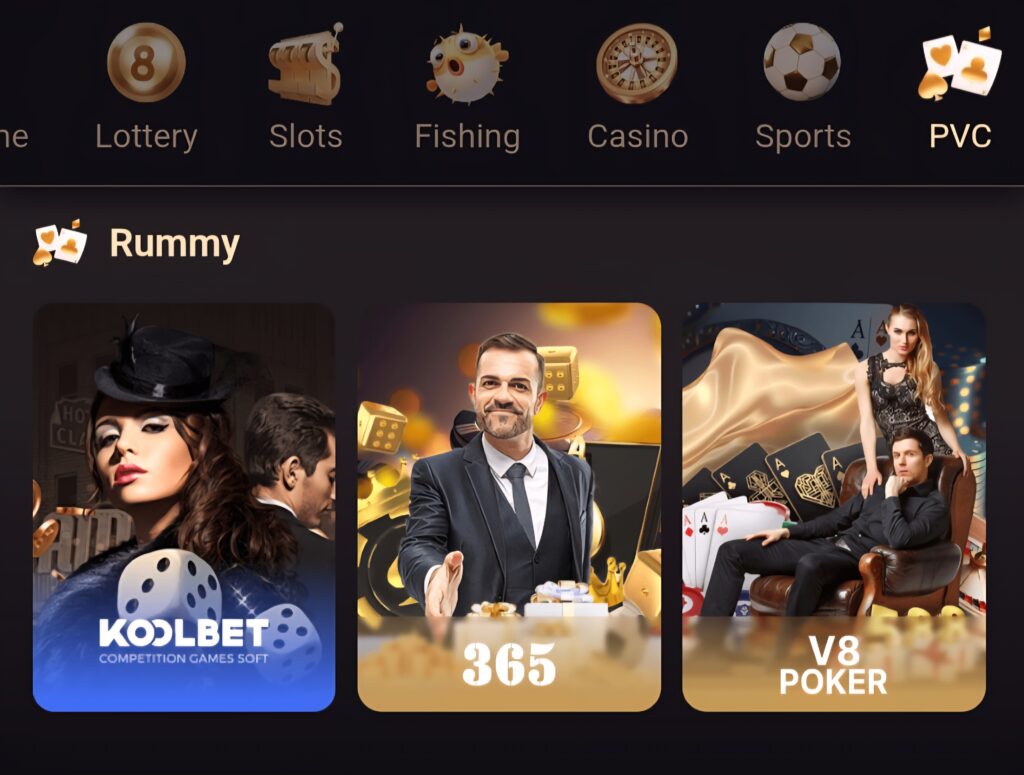Click the V8 Poker label text
Image resolution: width=1024 pixels, height=775 pixels.
tap(833, 665)
